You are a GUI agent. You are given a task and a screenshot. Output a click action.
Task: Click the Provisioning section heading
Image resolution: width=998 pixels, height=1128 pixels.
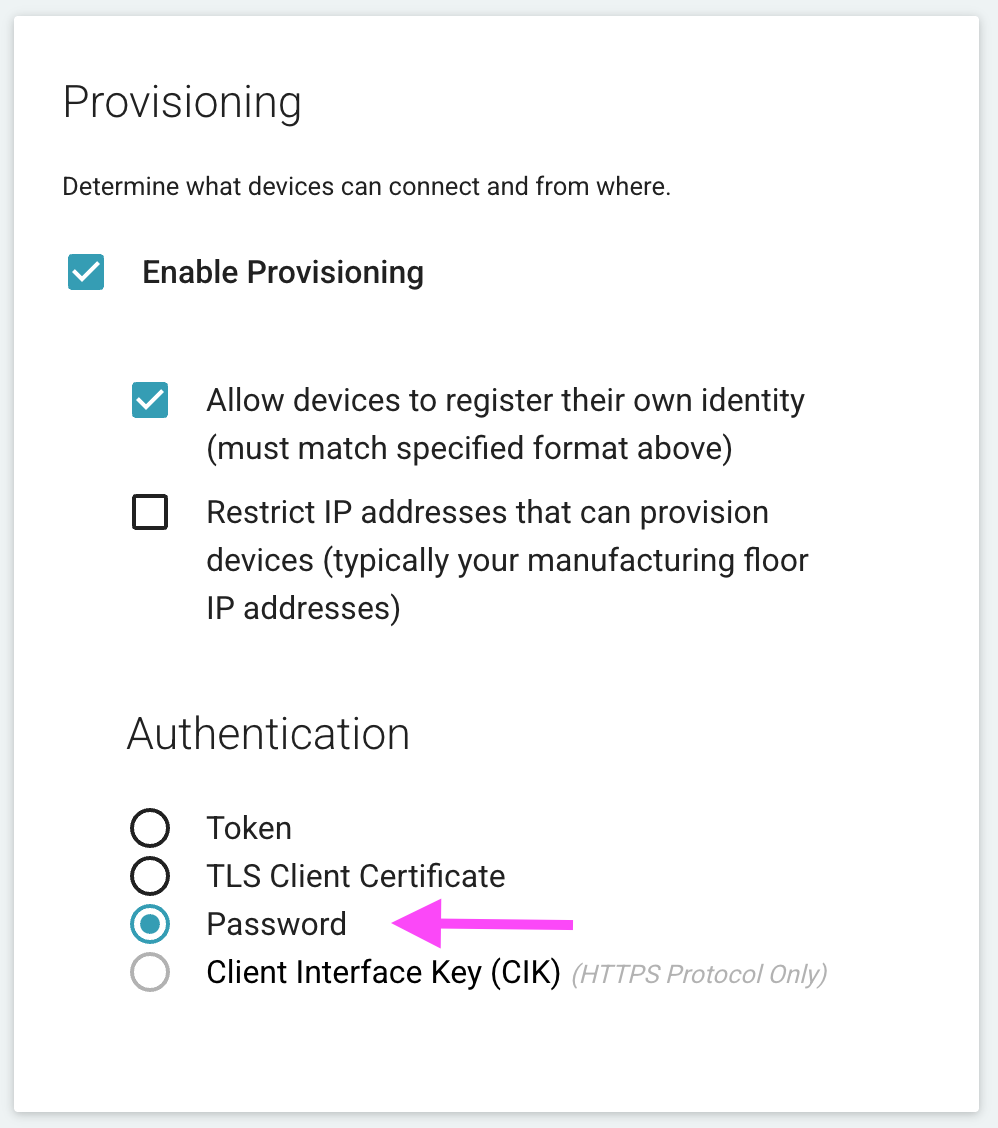click(x=182, y=103)
